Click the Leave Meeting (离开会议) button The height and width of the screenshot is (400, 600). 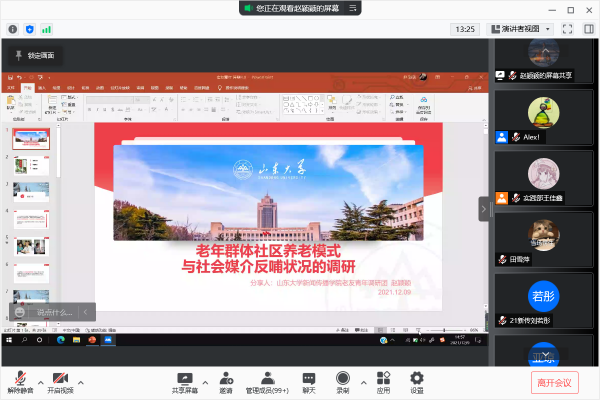554,381
